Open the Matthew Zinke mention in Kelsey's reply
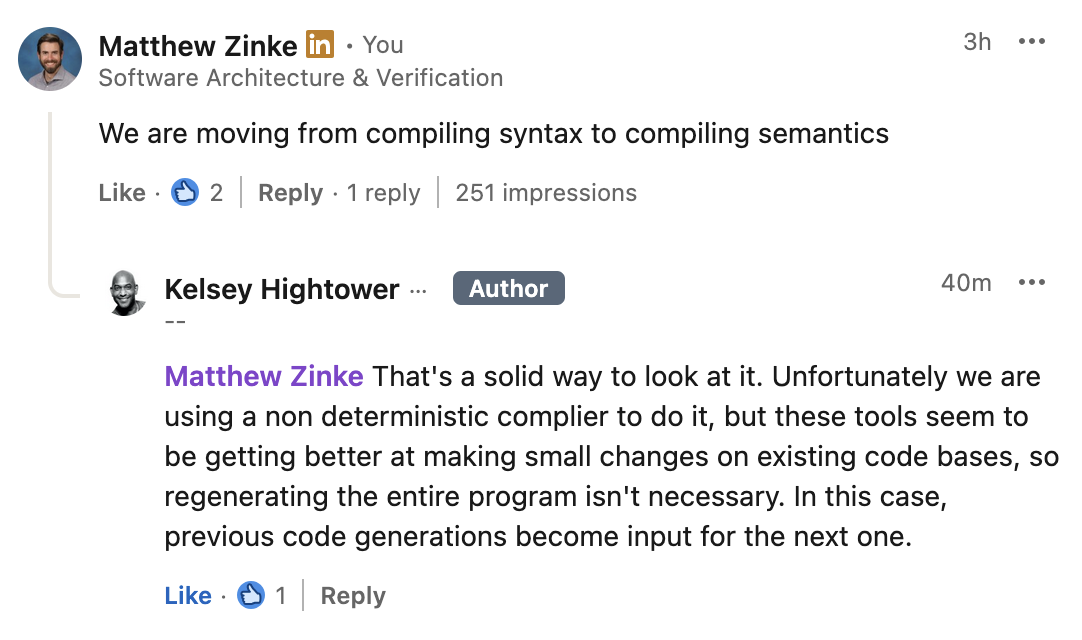 (264, 377)
